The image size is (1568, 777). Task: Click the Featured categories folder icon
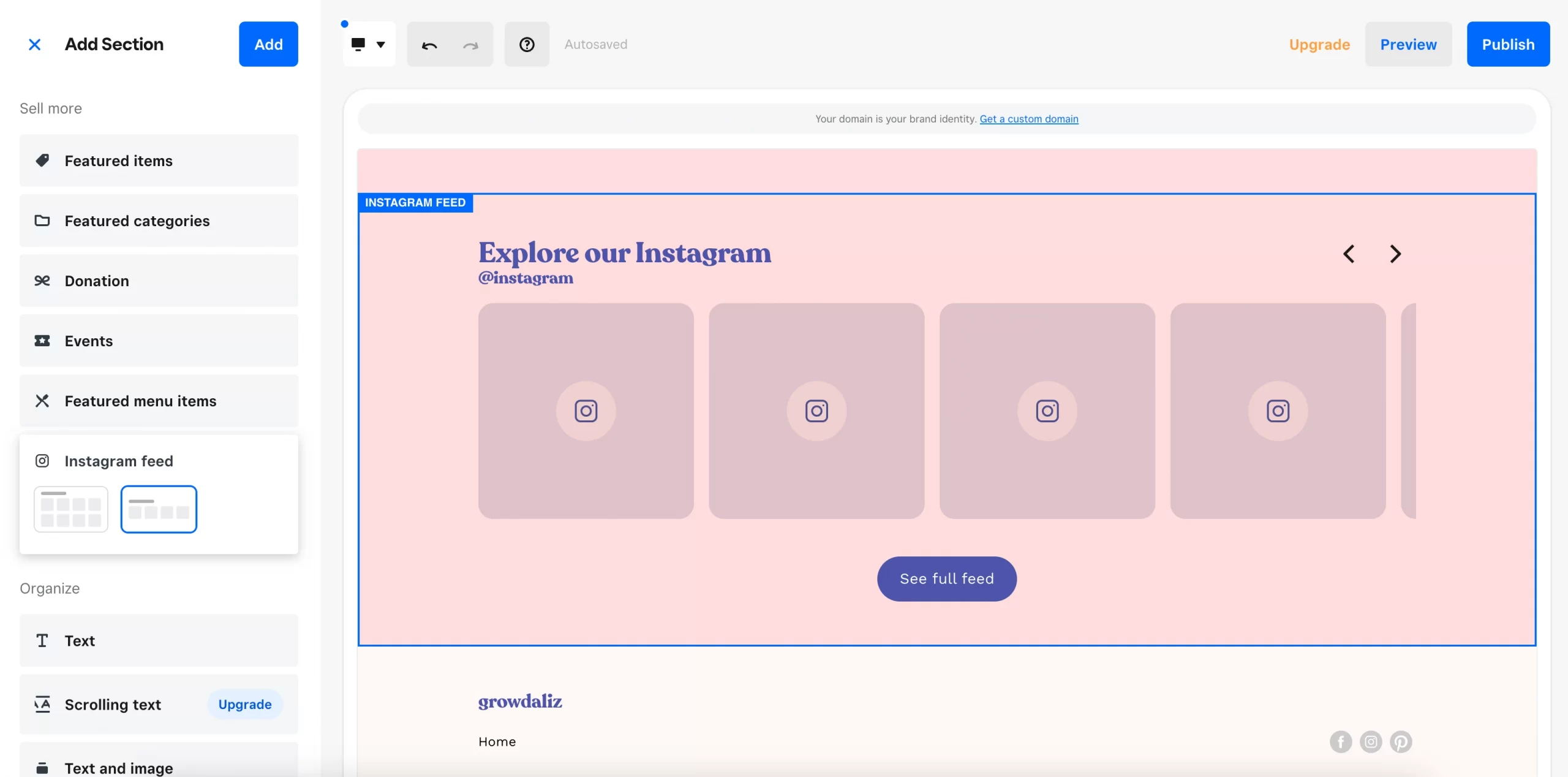(42, 220)
